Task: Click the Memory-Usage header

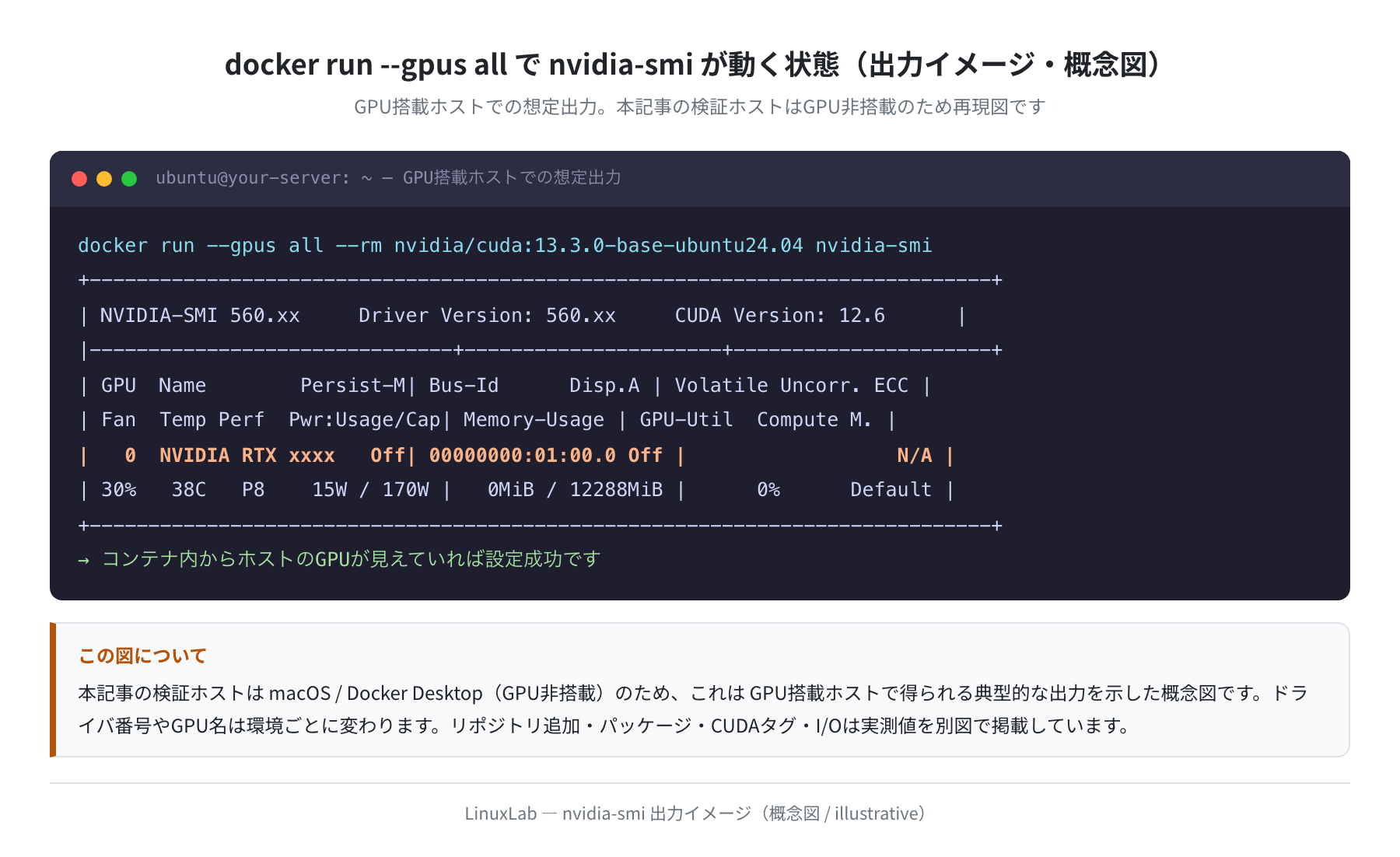Action: point(534,420)
